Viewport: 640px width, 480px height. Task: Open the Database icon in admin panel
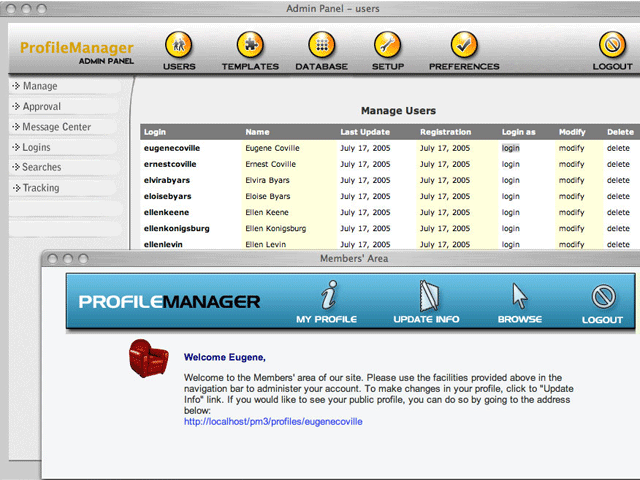point(321,46)
